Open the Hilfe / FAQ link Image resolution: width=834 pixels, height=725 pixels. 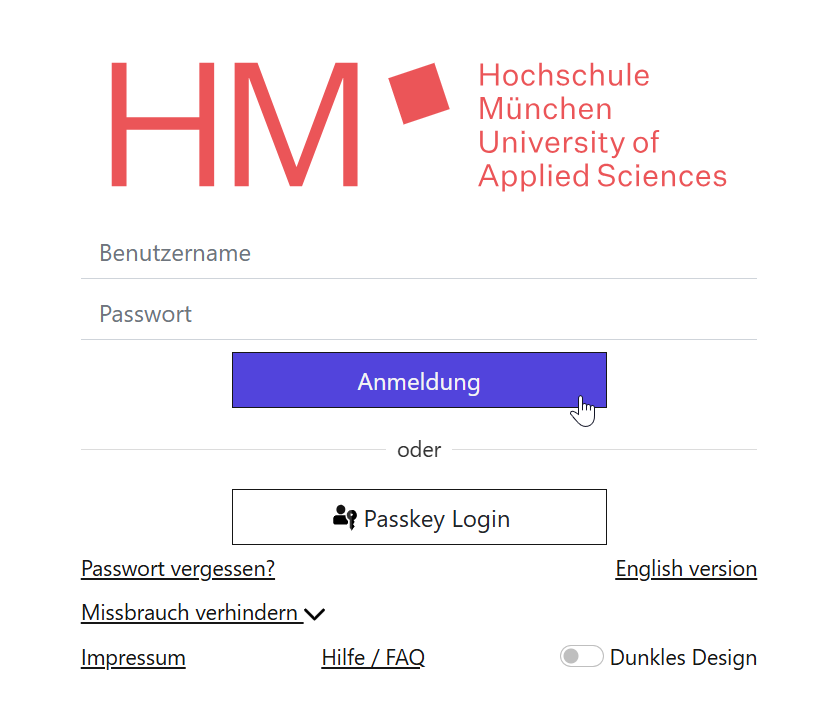[373, 658]
